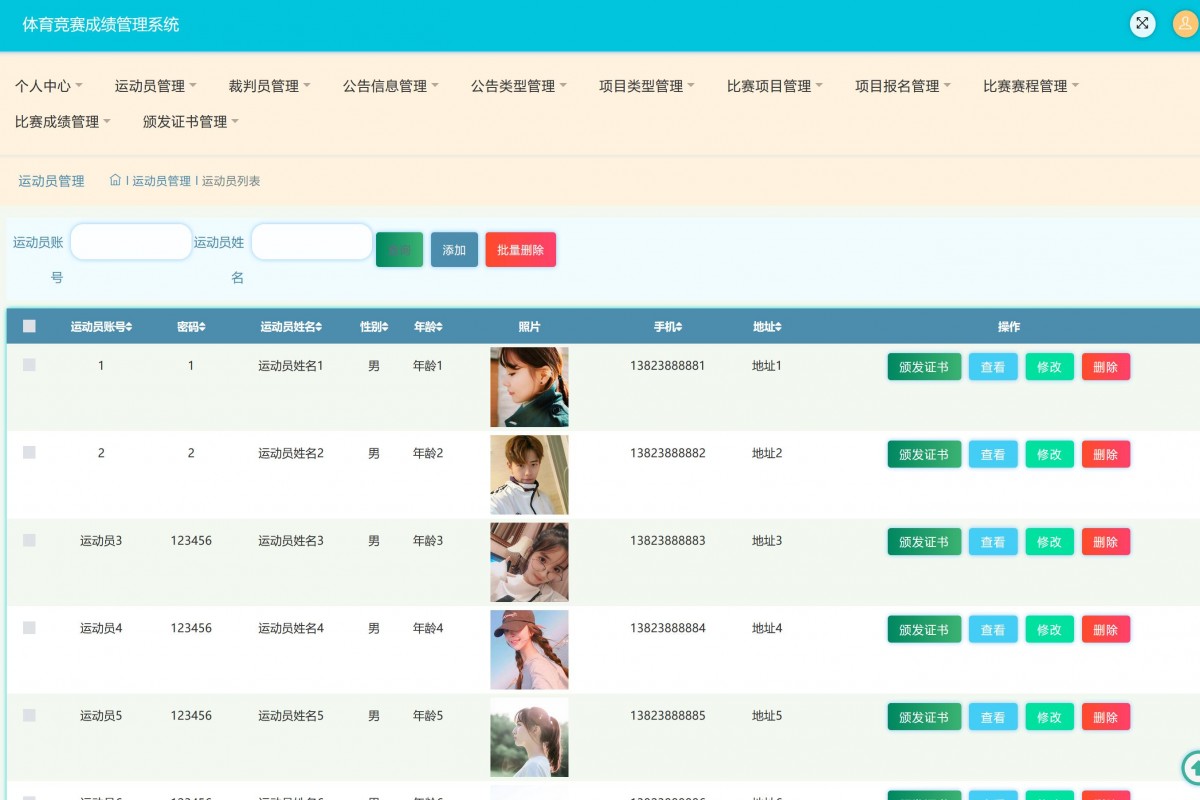Viewport: 1200px width, 800px height.
Task: Expand the 个人中心 dropdown menu
Action: 49,86
